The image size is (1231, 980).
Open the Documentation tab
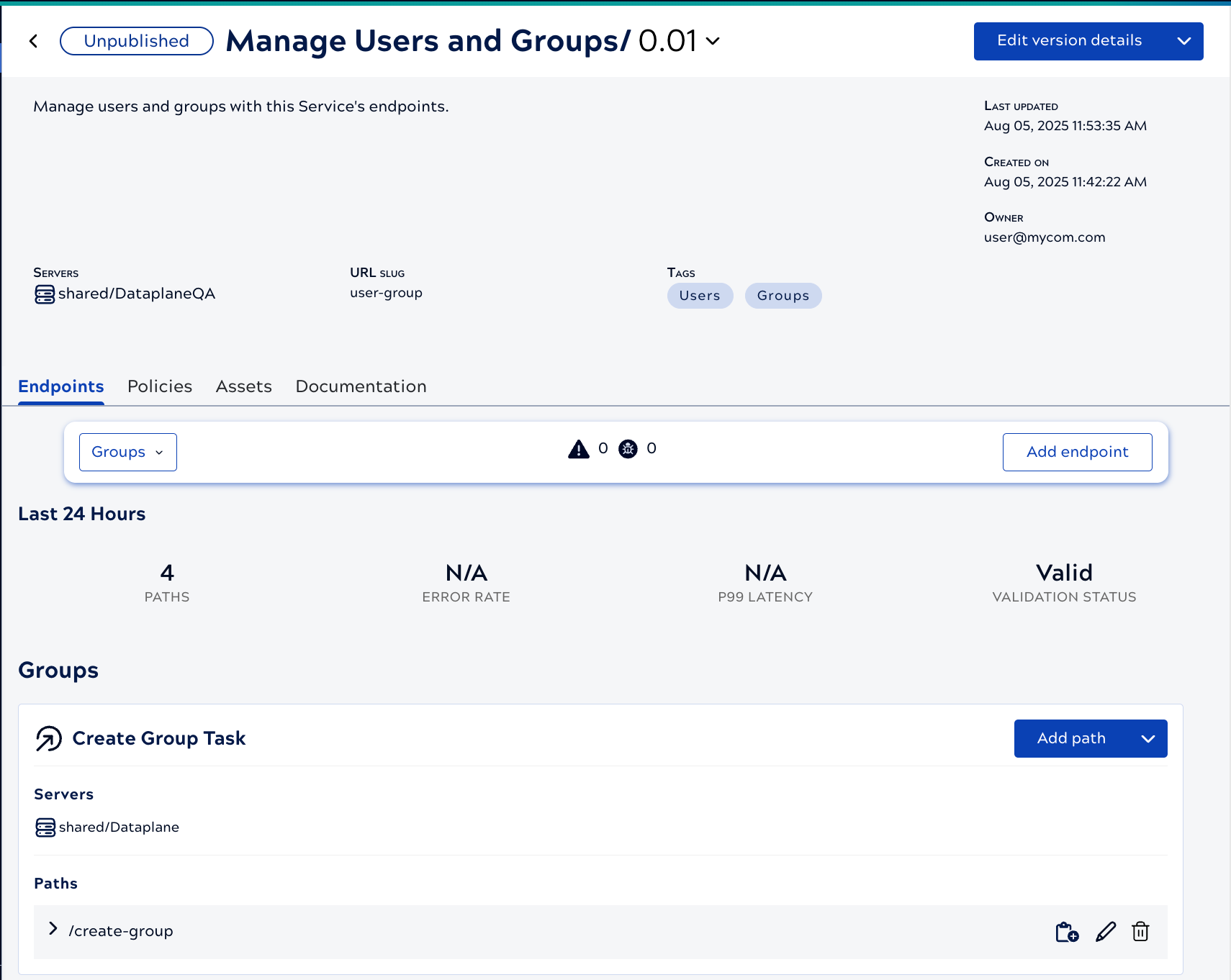tap(361, 386)
